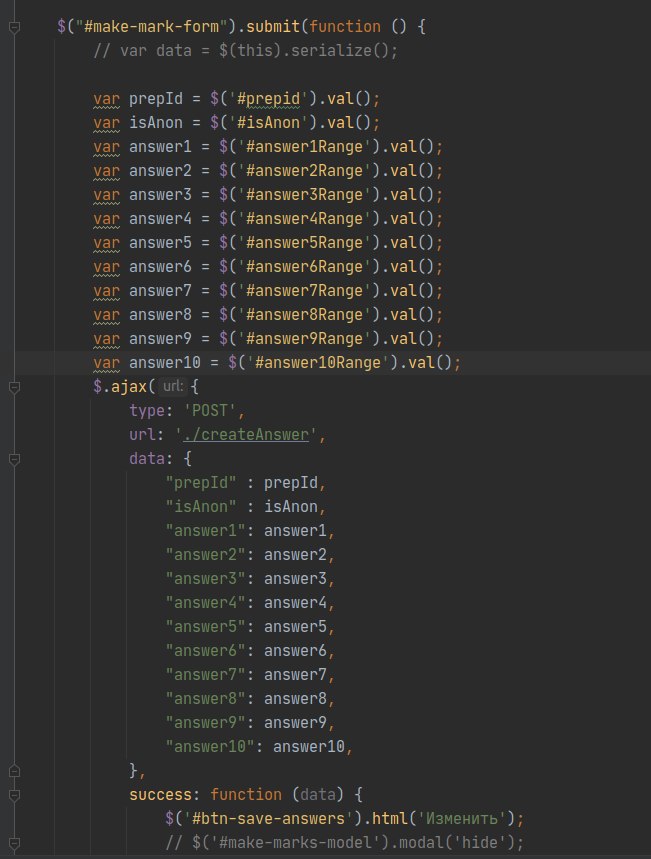Click the '#answer1Range' selector string
Screen dimensions: 651x859
(x=305, y=146)
